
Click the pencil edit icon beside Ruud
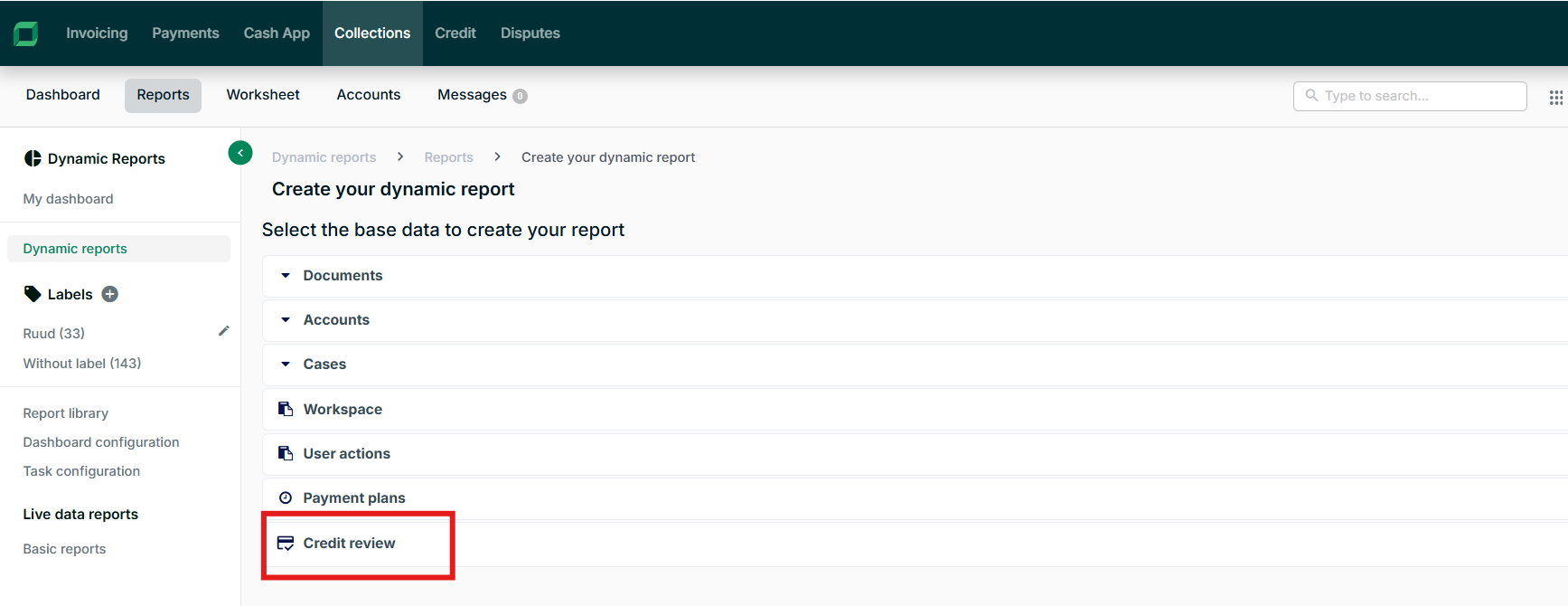[x=223, y=331]
